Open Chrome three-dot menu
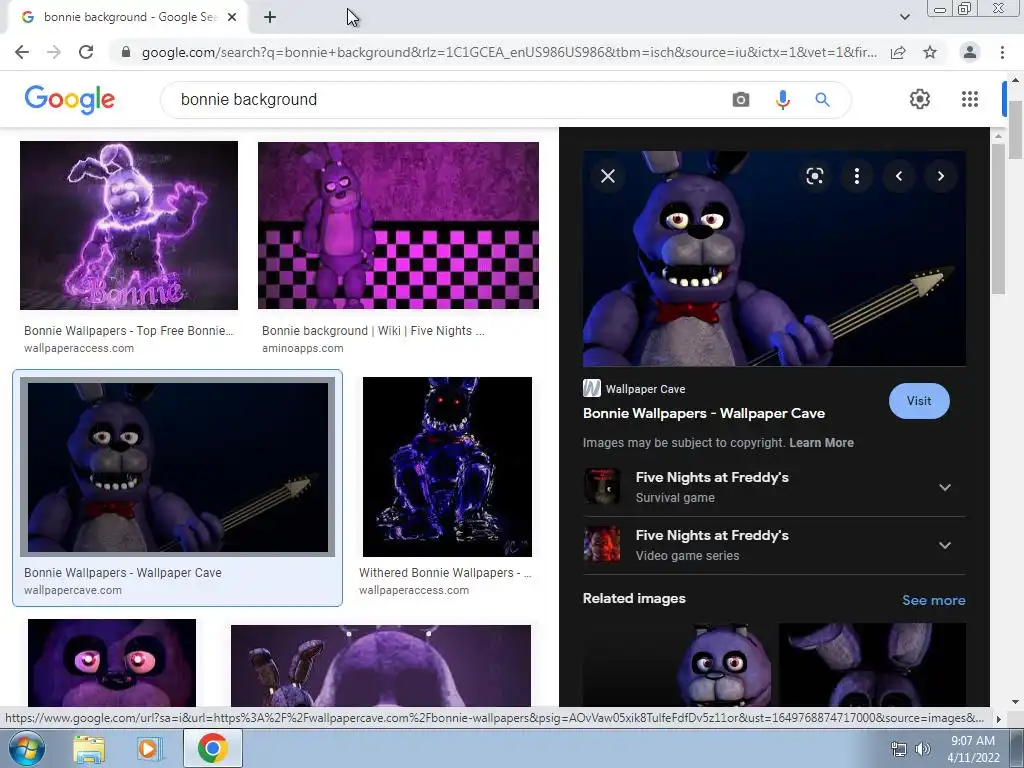The height and width of the screenshot is (768, 1024). [x=1002, y=52]
